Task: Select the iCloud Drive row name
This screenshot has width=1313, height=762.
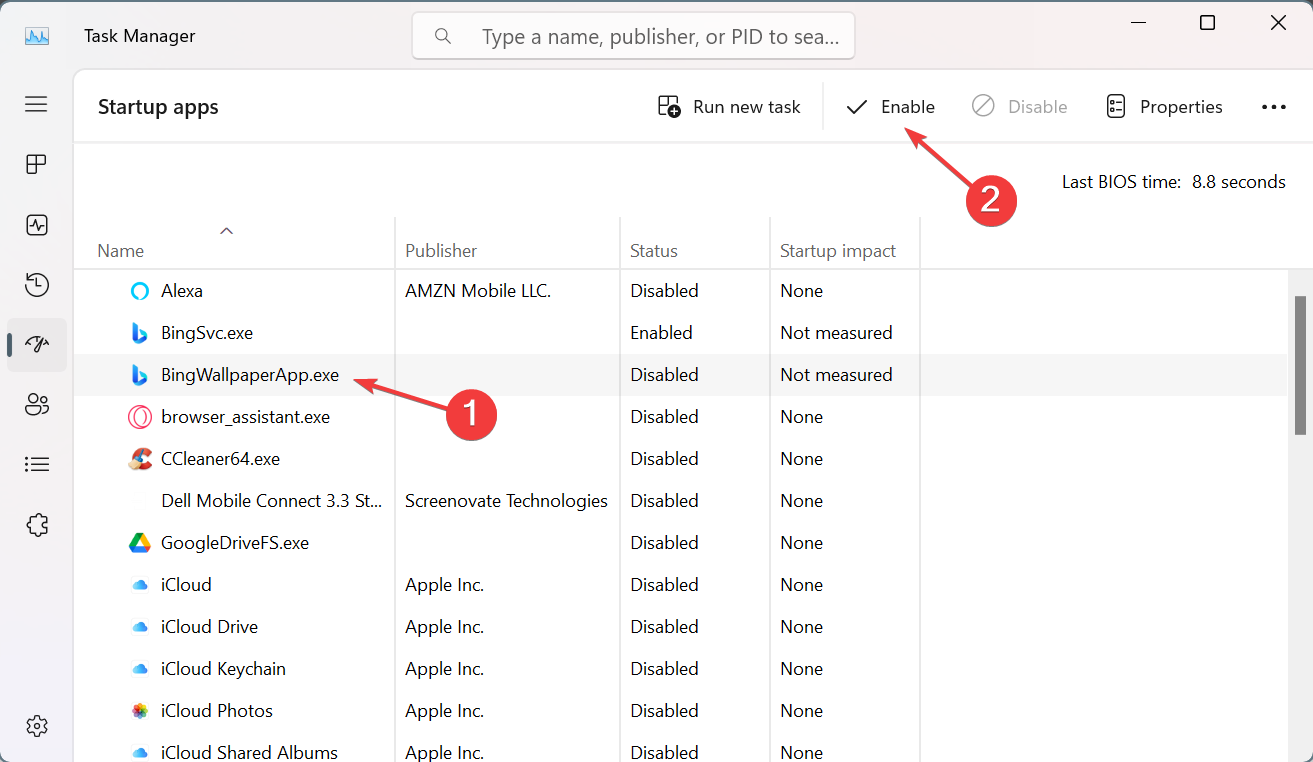Action: coord(209,627)
